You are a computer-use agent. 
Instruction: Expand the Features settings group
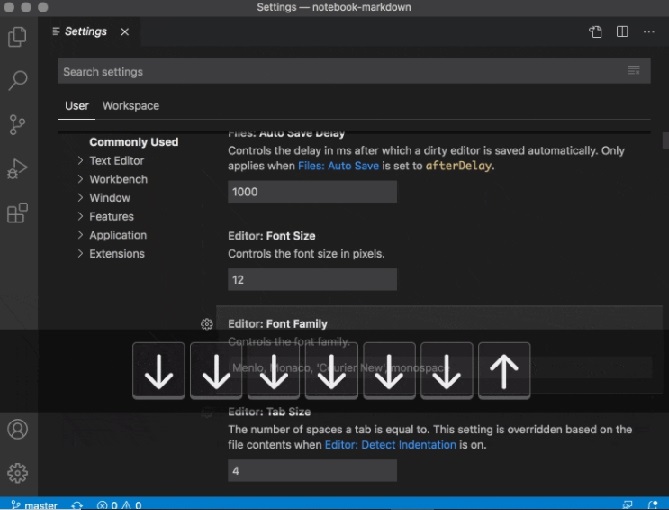[x=105, y=217]
